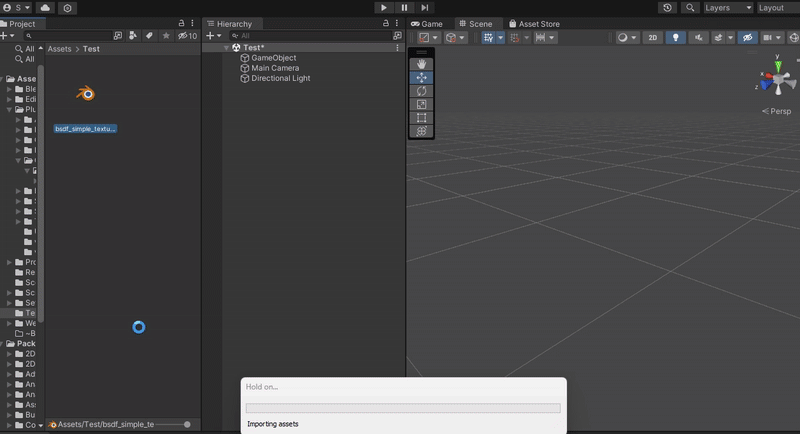This screenshot has height=434, width=800.
Task: Click the Step frame button
Action: [x=425, y=8]
